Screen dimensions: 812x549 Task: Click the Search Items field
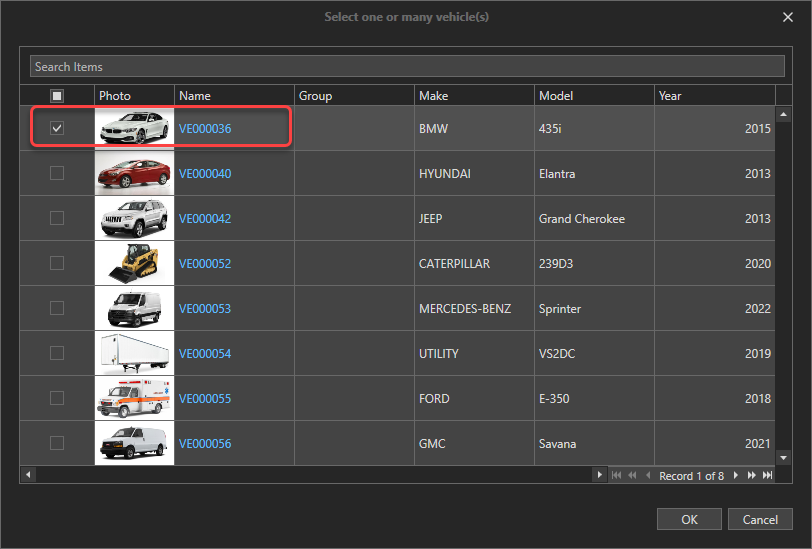coord(405,67)
